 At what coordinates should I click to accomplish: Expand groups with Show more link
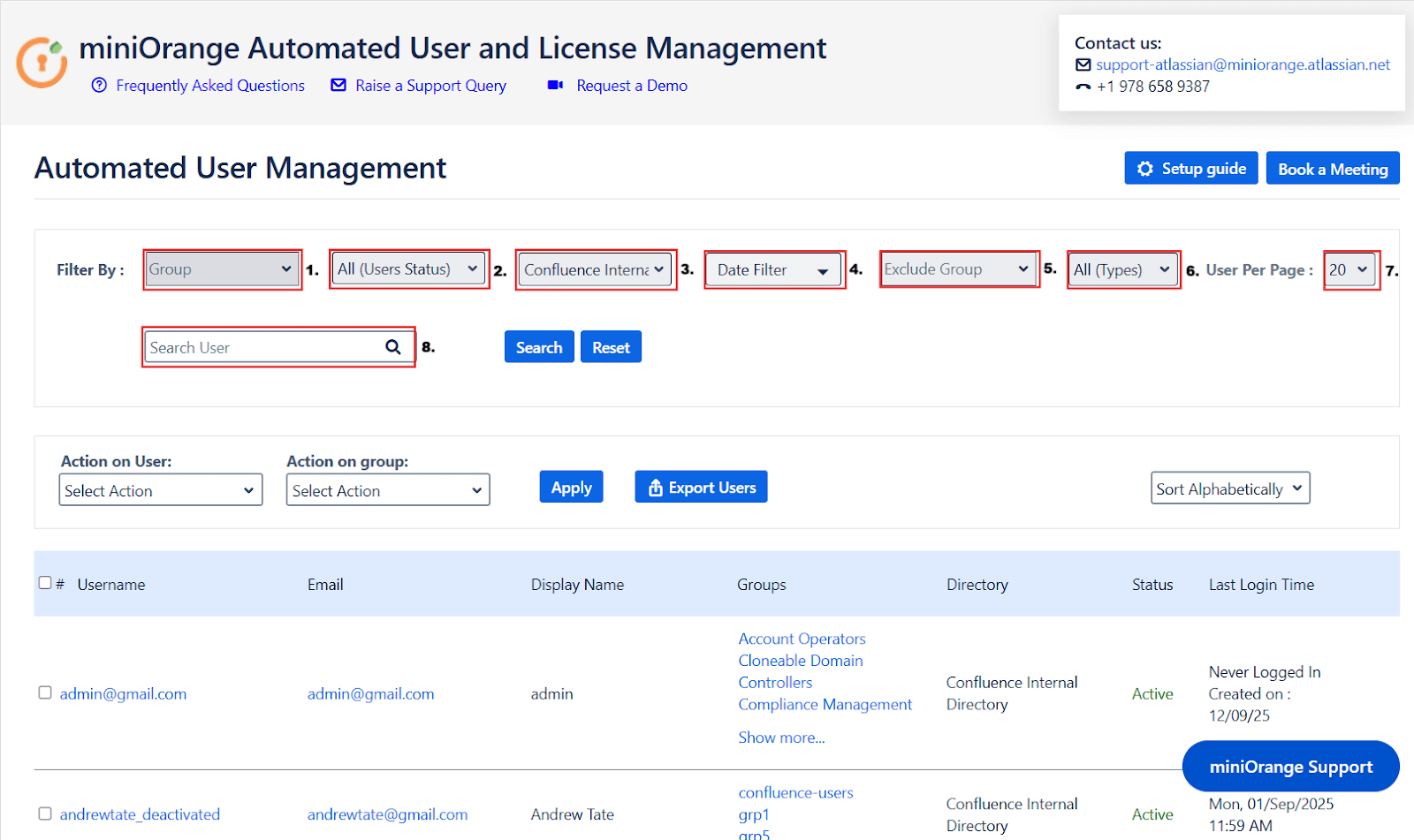coord(781,738)
